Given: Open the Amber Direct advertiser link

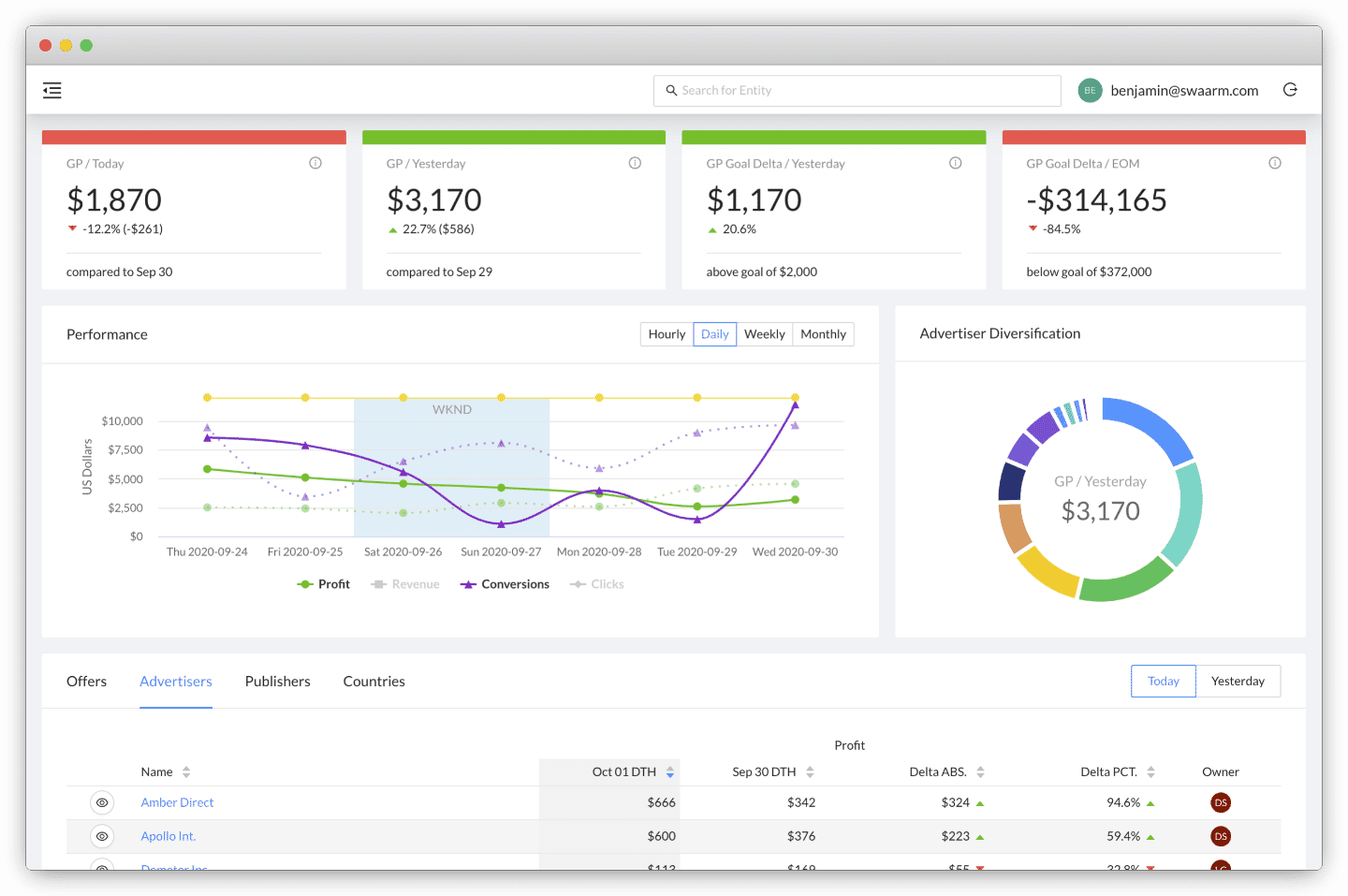Looking at the screenshot, I should pyautogui.click(x=177, y=802).
